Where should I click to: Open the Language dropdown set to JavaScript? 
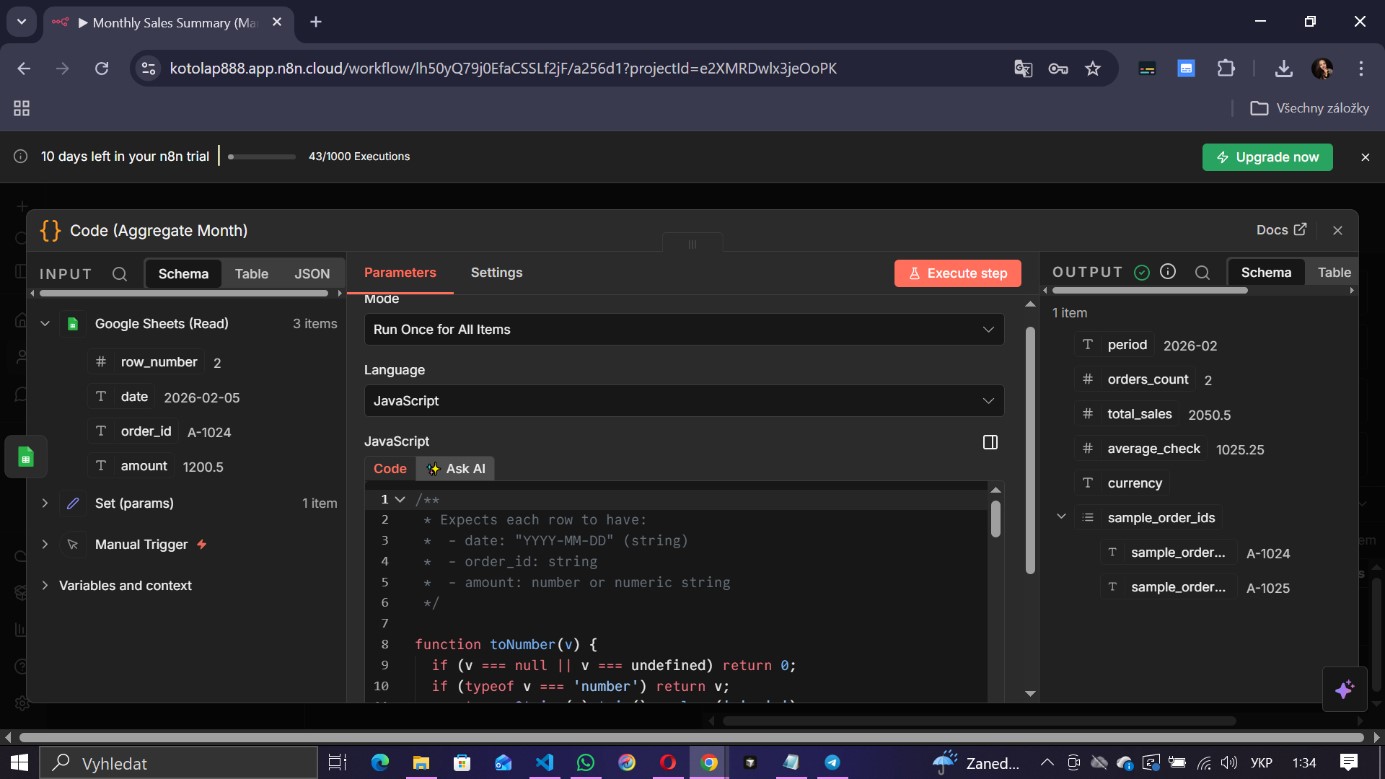tap(684, 400)
